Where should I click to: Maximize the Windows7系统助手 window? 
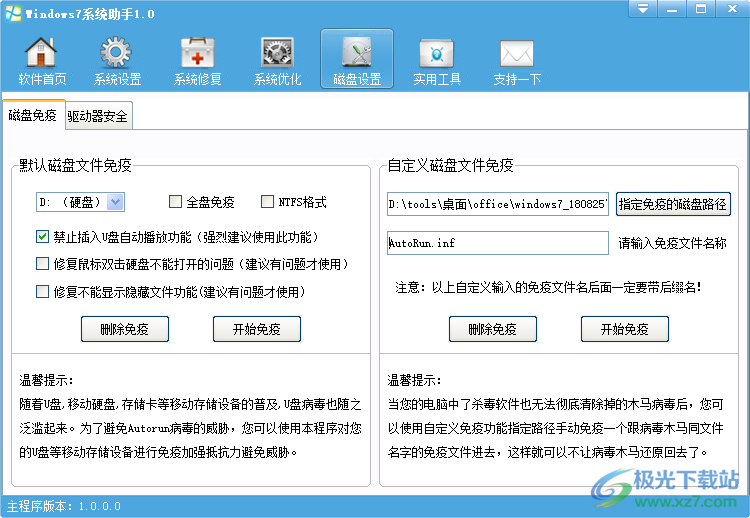[x=701, y=8]
